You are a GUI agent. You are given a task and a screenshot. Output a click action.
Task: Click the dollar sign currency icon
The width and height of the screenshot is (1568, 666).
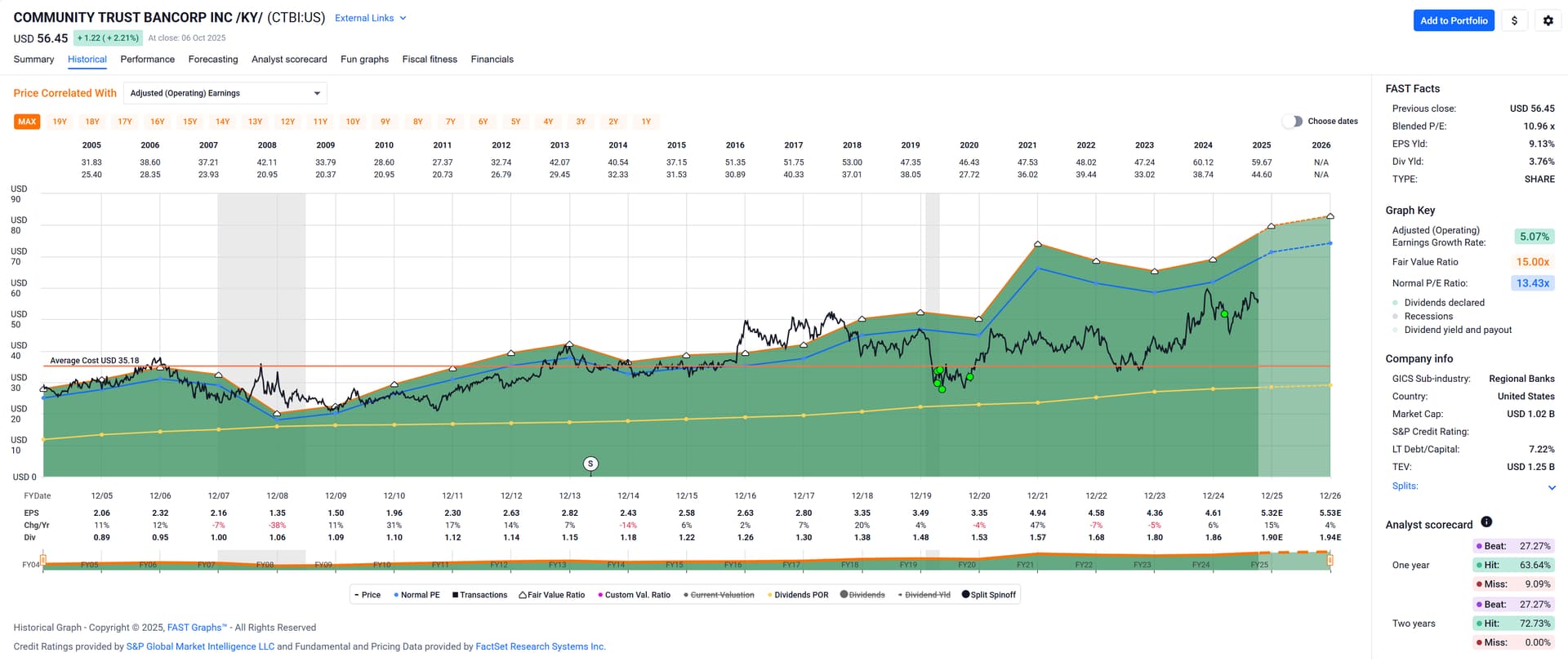point(1514,20)
